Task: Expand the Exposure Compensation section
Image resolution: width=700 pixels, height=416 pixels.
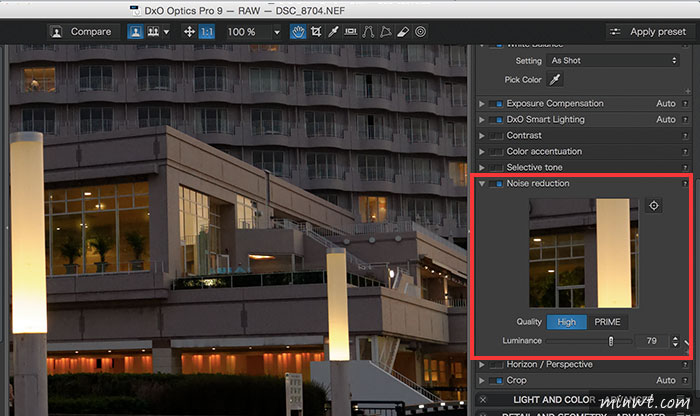Action: 482,104
